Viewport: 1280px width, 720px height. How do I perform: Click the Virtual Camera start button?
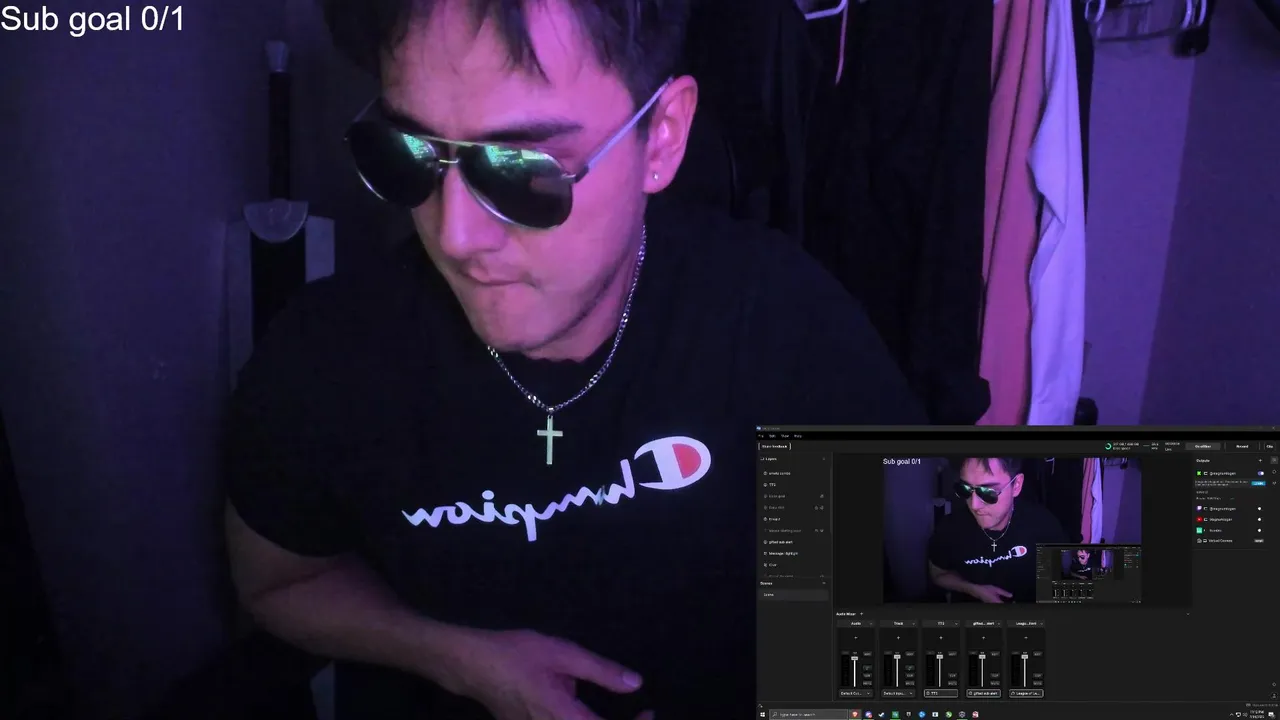tap(1258, 541)
